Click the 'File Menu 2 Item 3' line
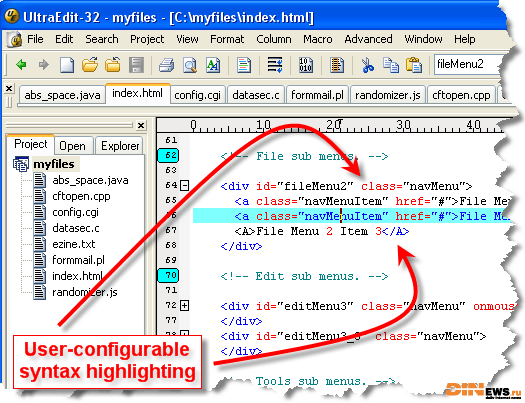 tap(322, 231)
